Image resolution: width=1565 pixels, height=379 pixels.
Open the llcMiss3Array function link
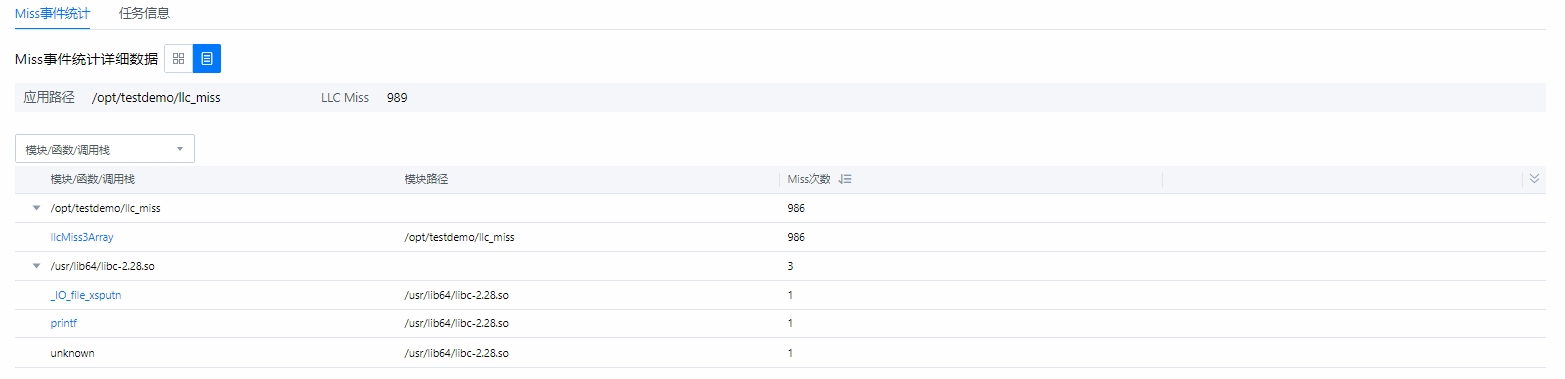(x=82, y=238)
